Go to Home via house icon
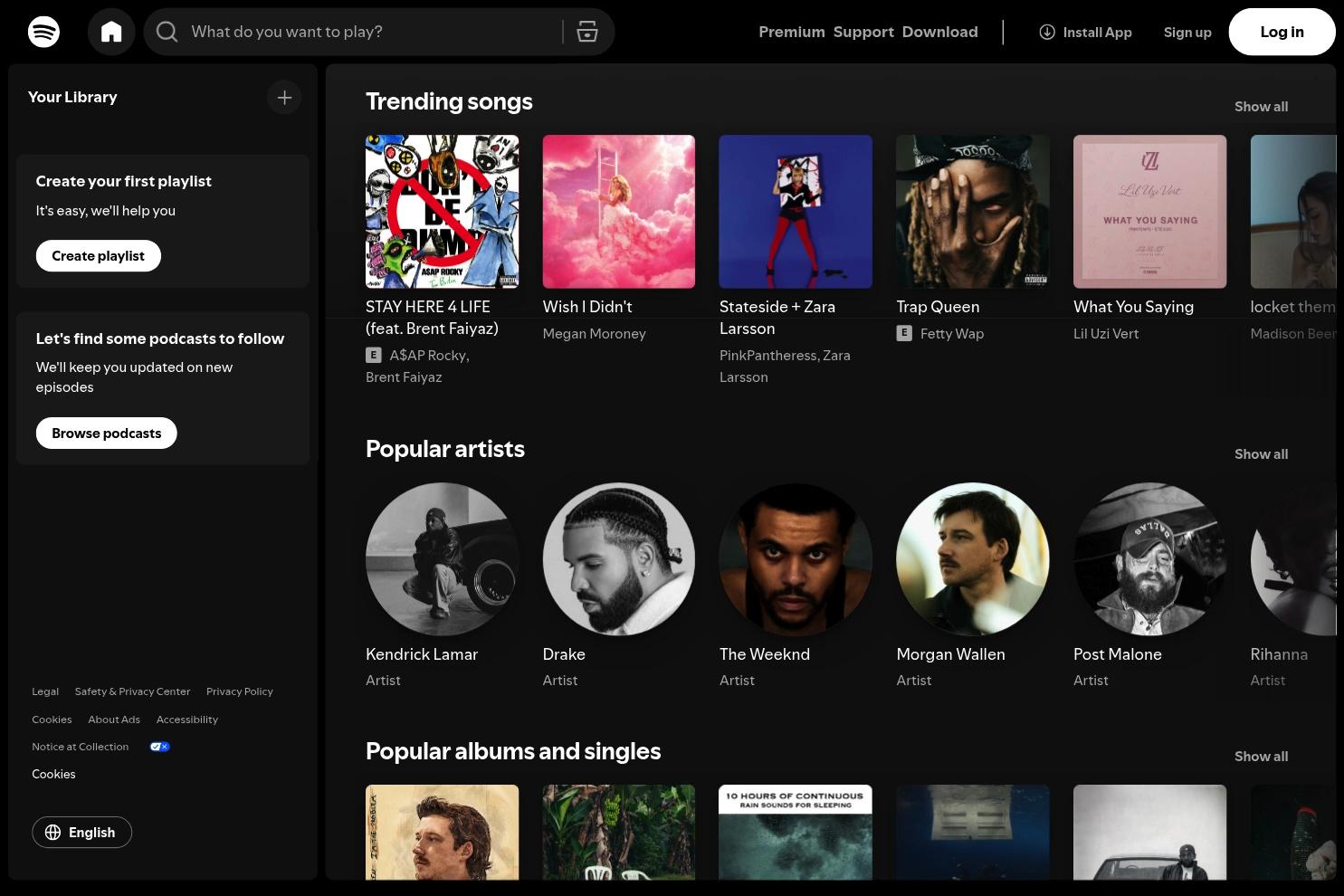1344x896 pixels. click(x=111, y=32)
